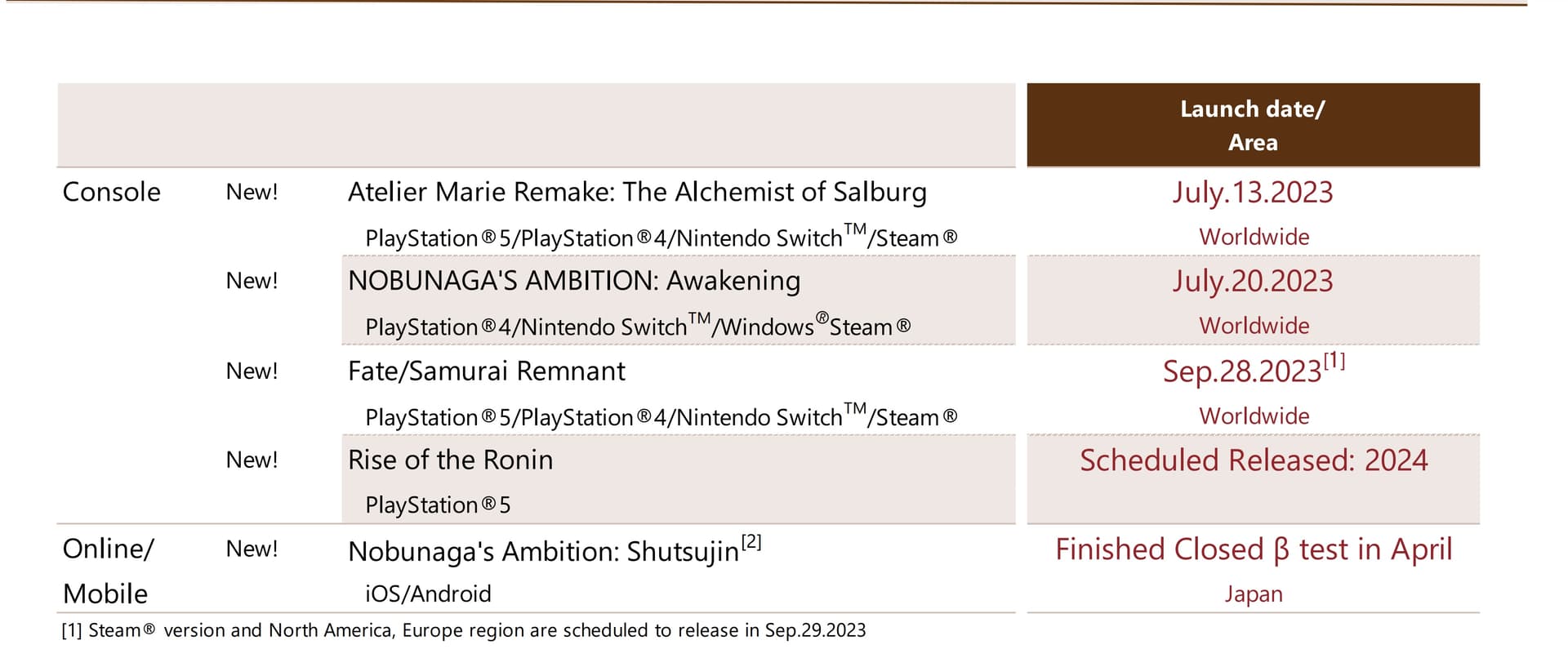Click the July.13.2023 launch date
Image resolution: width=1568 pixels, height=667 pixels.
(1253, 193)
